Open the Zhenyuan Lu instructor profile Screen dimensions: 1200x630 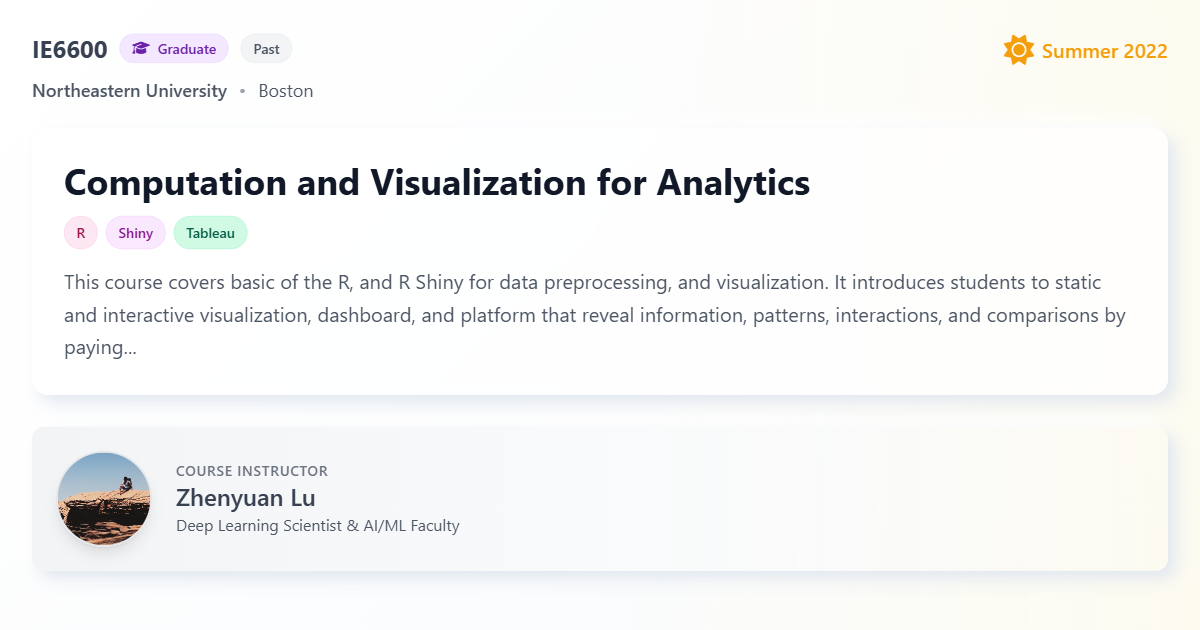point(246,497)
